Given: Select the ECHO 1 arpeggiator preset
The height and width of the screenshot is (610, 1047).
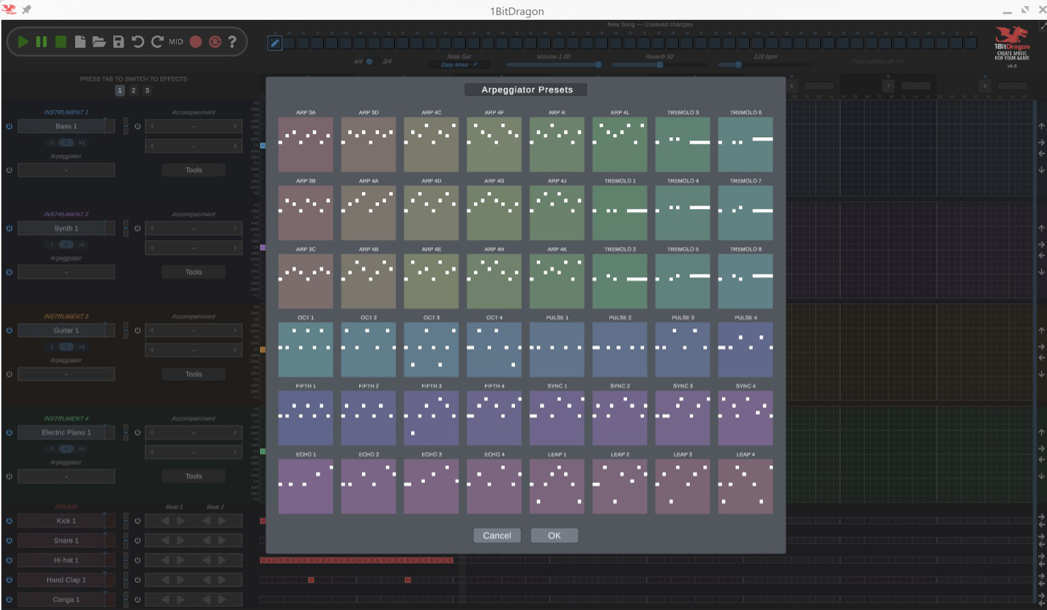Looking at the screenshot, I should click(x=305, y=486).
